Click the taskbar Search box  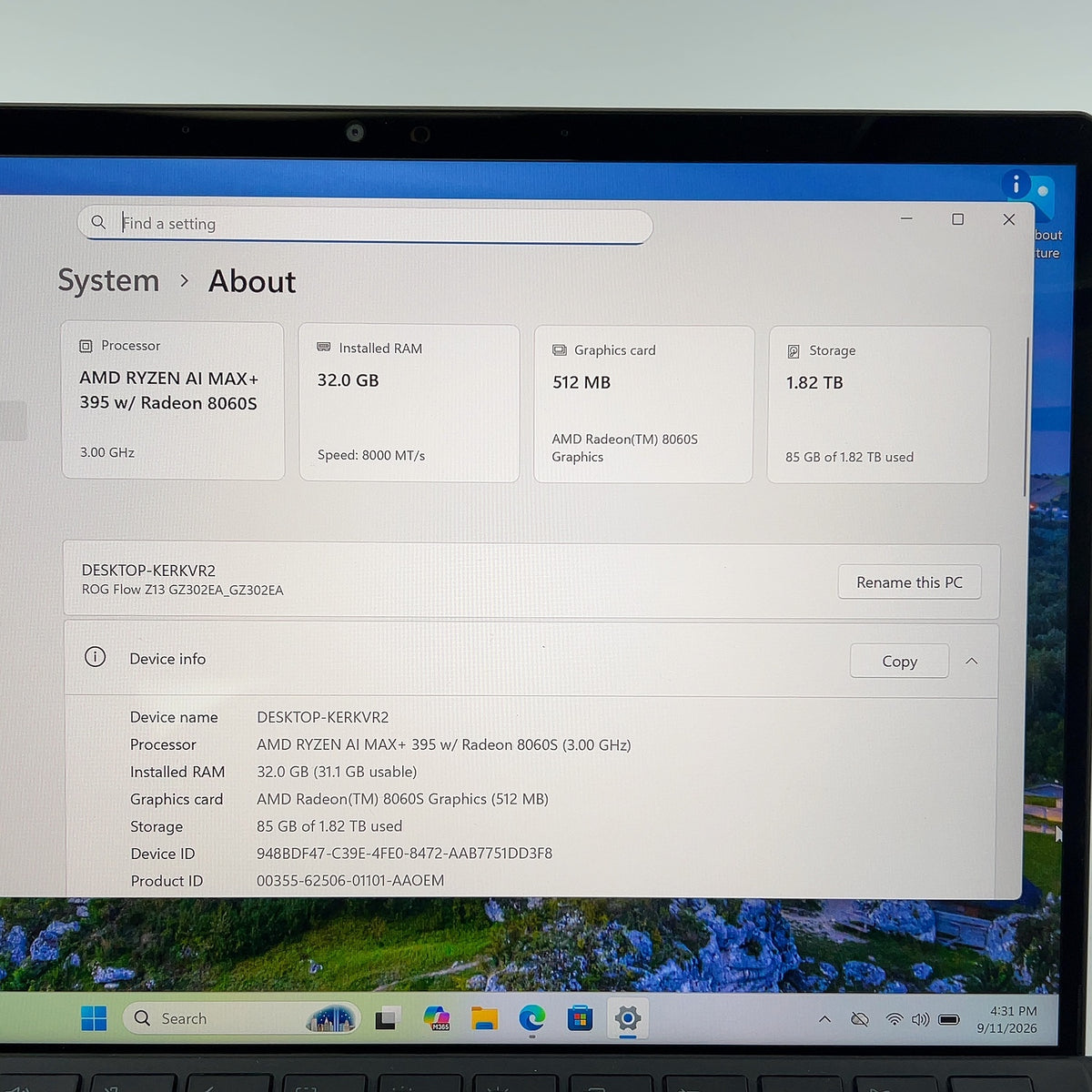241,1018
